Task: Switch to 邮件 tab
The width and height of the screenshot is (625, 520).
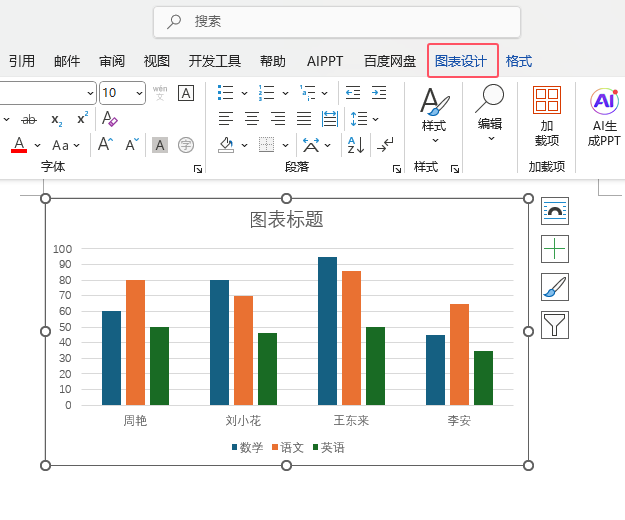Action: [67, 61]
